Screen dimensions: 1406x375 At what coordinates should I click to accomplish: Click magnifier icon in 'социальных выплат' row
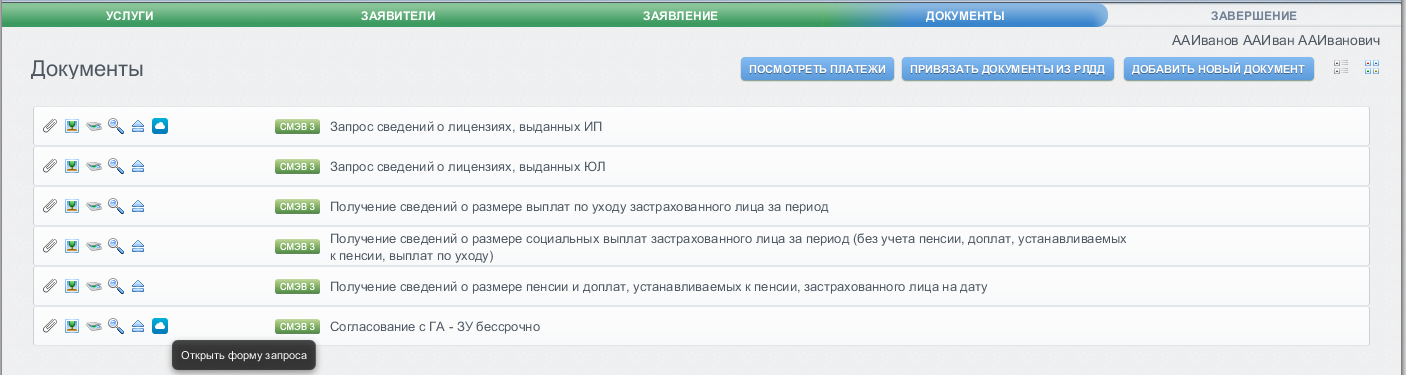[x=116, y=246]
